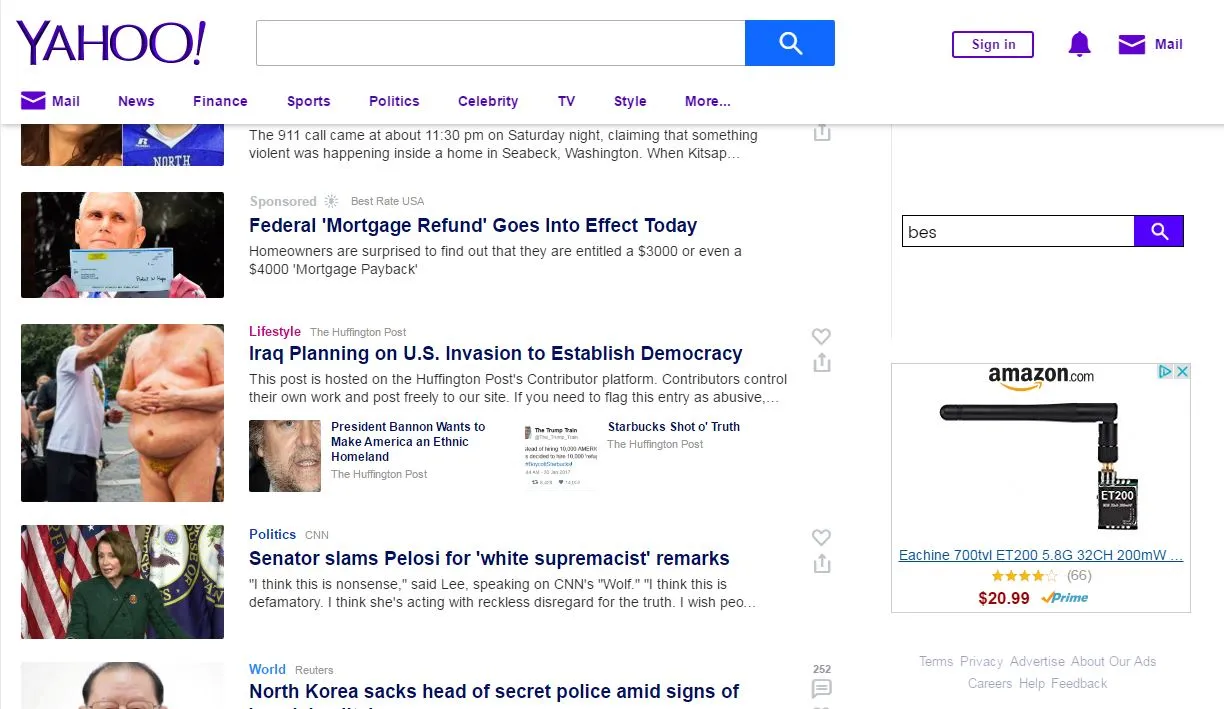Focus the main Yahoo search box

[x=500, y=43]
